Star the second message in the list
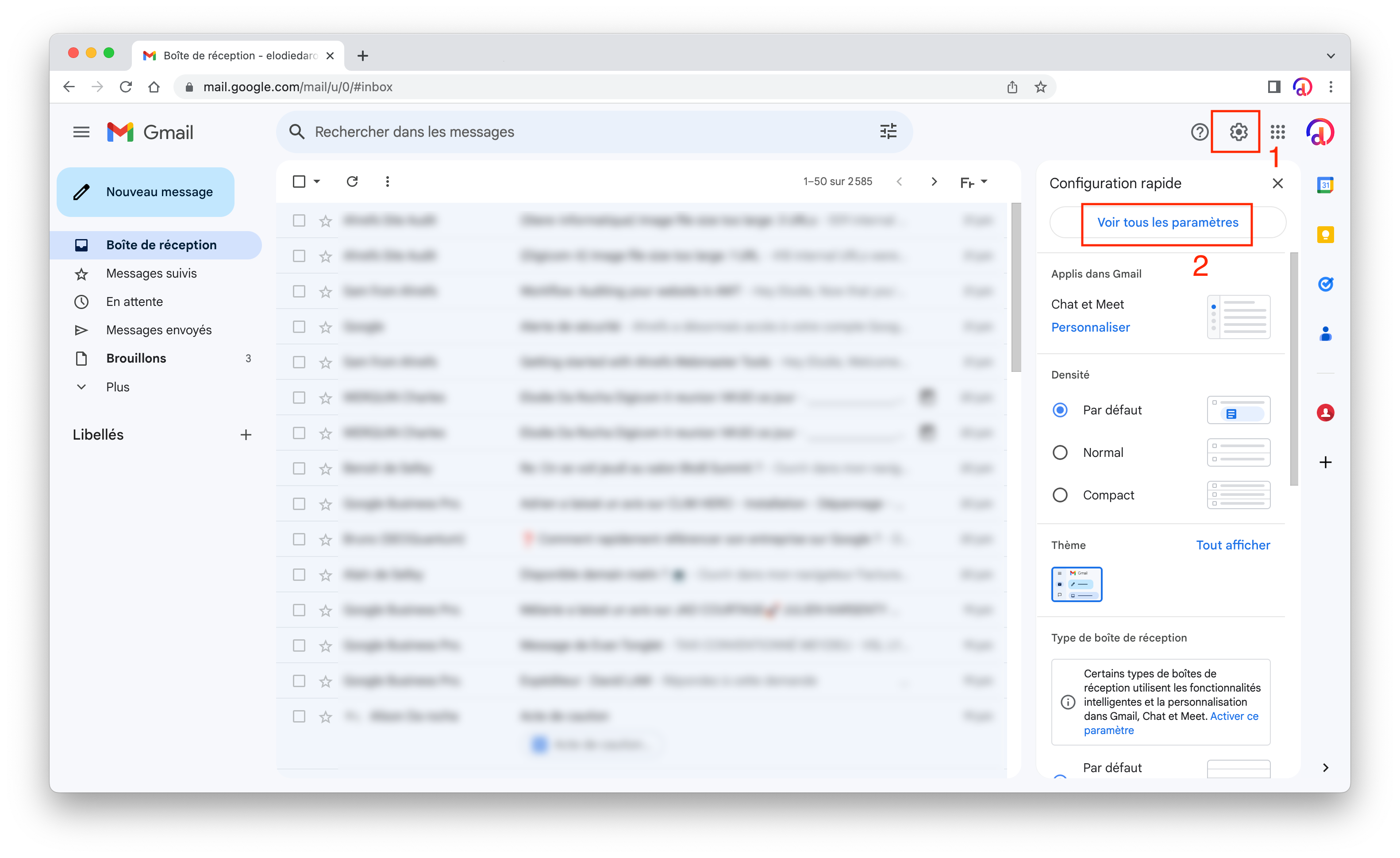 (325, 256)
